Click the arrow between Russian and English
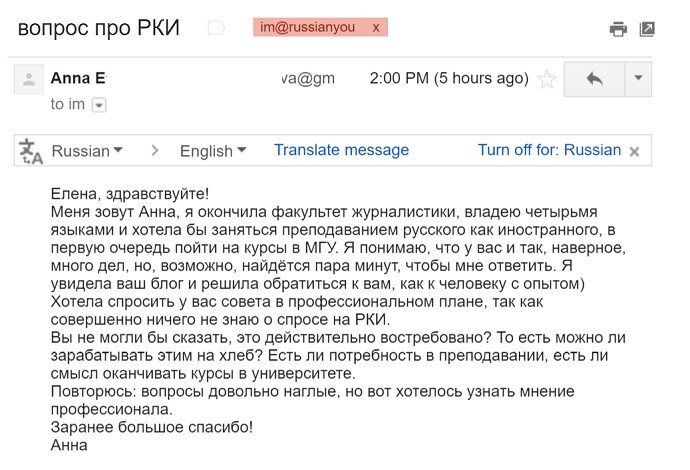690x470 pixels. [x=154, y=151]
